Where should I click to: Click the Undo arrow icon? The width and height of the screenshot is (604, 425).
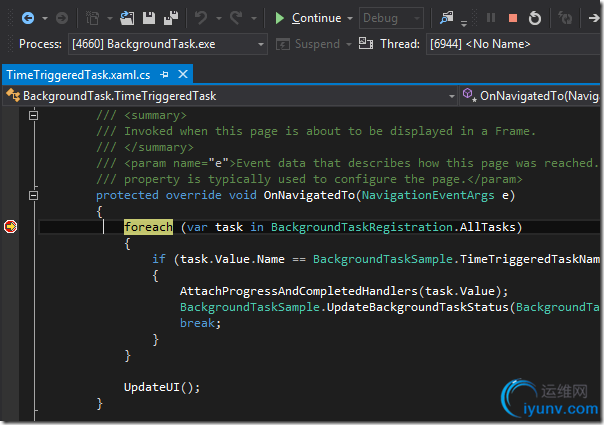coord(201,18)
